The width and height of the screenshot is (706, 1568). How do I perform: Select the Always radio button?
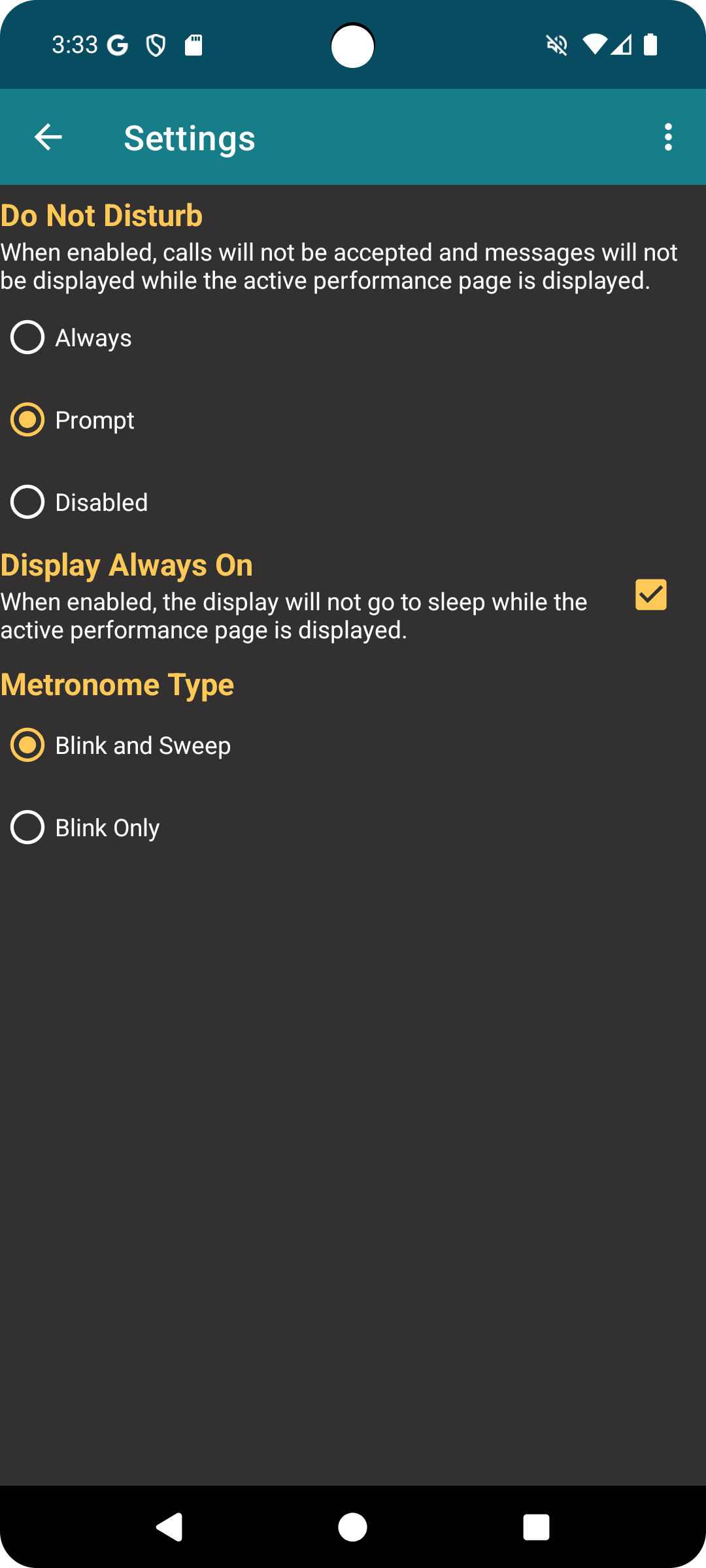[x=27, y=338]
